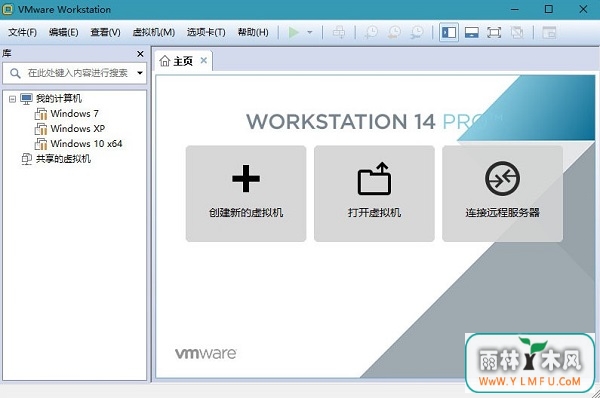Click the send Ctrl+Alt+Del toolbar icon

tap(339, 33)
